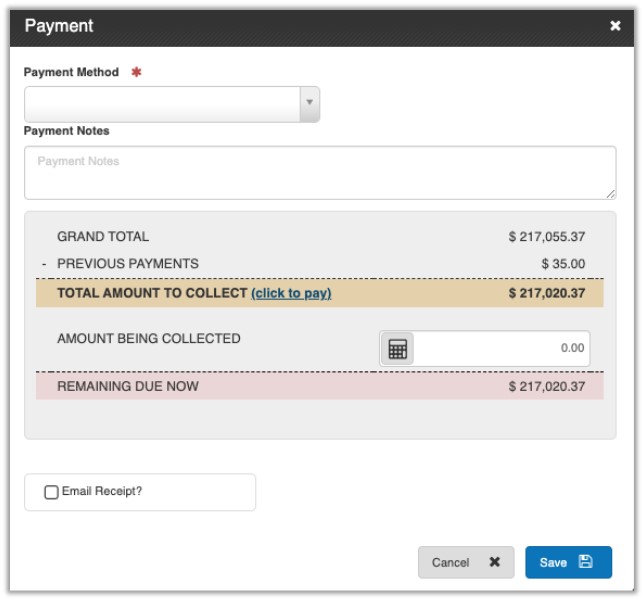
Task: Click the "click to pay" link
Action: click(291, 293)
